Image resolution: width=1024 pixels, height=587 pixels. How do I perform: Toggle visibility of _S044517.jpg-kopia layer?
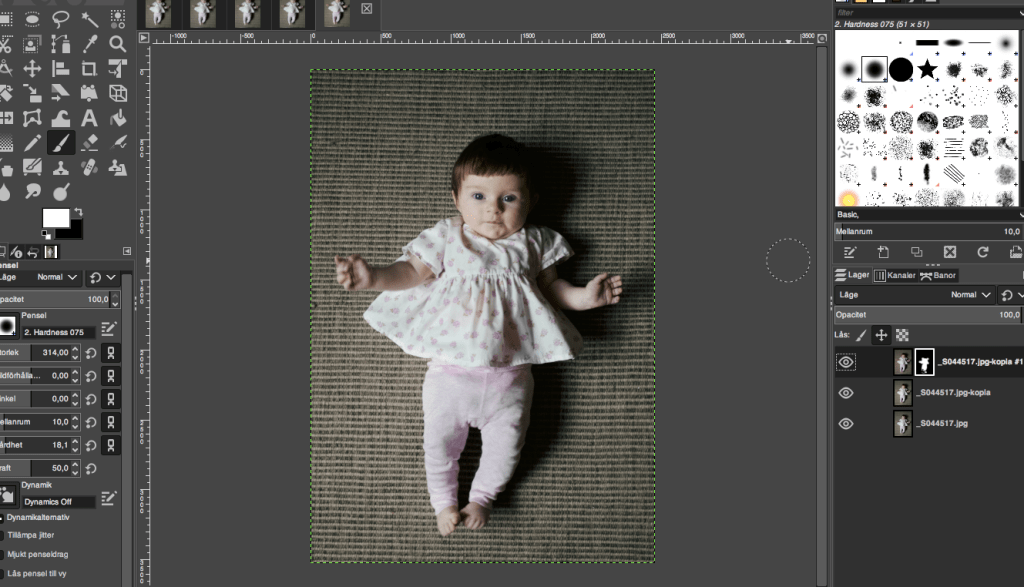coord(846,393)
